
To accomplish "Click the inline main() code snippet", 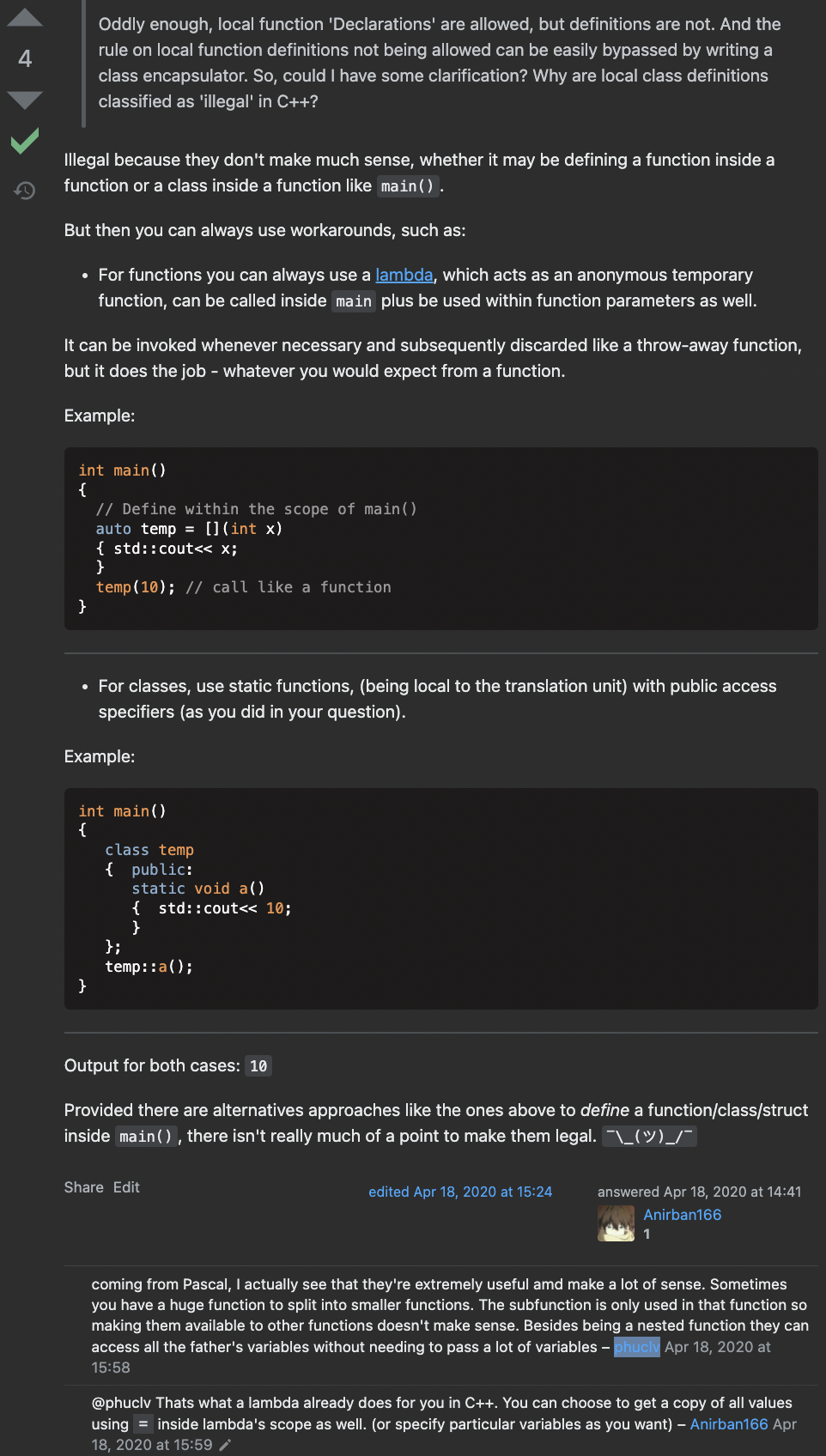I will point(408,186).
